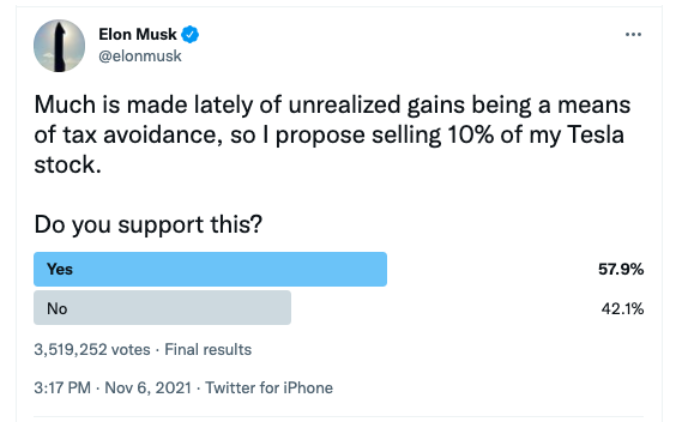The width and height of the screenshot is (673, 422).
Task: Click the blue verified badge icon
Action: point(190,34)
